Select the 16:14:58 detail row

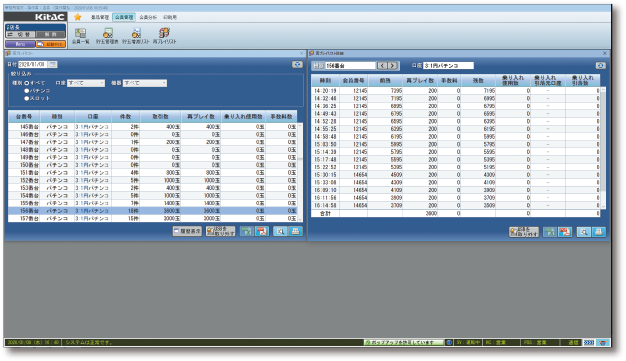click(456, 205)
